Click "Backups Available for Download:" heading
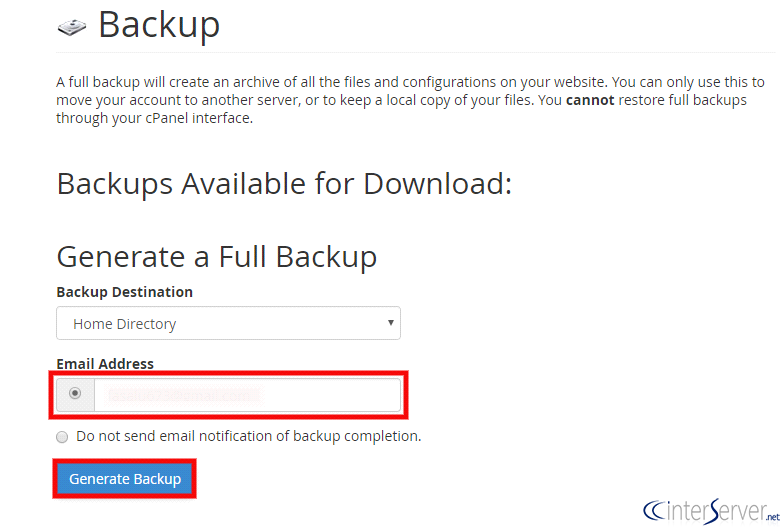 [x=284, y=184]
